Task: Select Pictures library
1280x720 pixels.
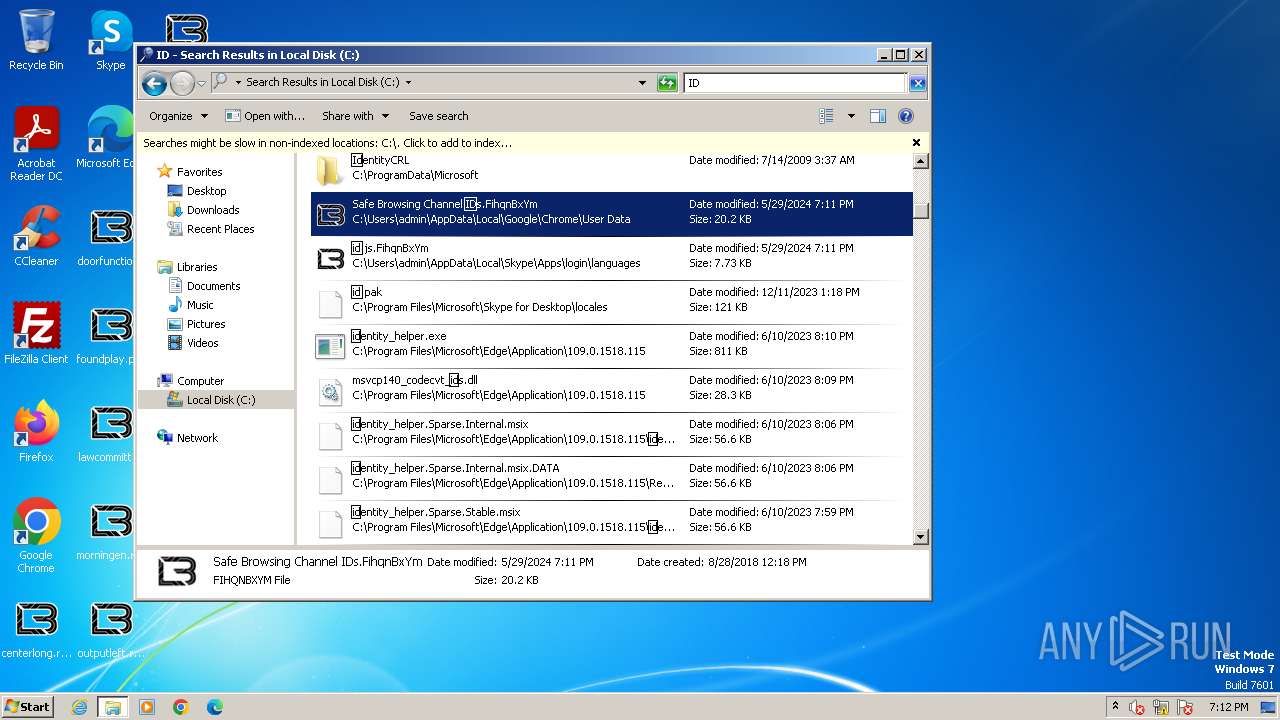Action: pyautogui.click(x=205, y=324)
